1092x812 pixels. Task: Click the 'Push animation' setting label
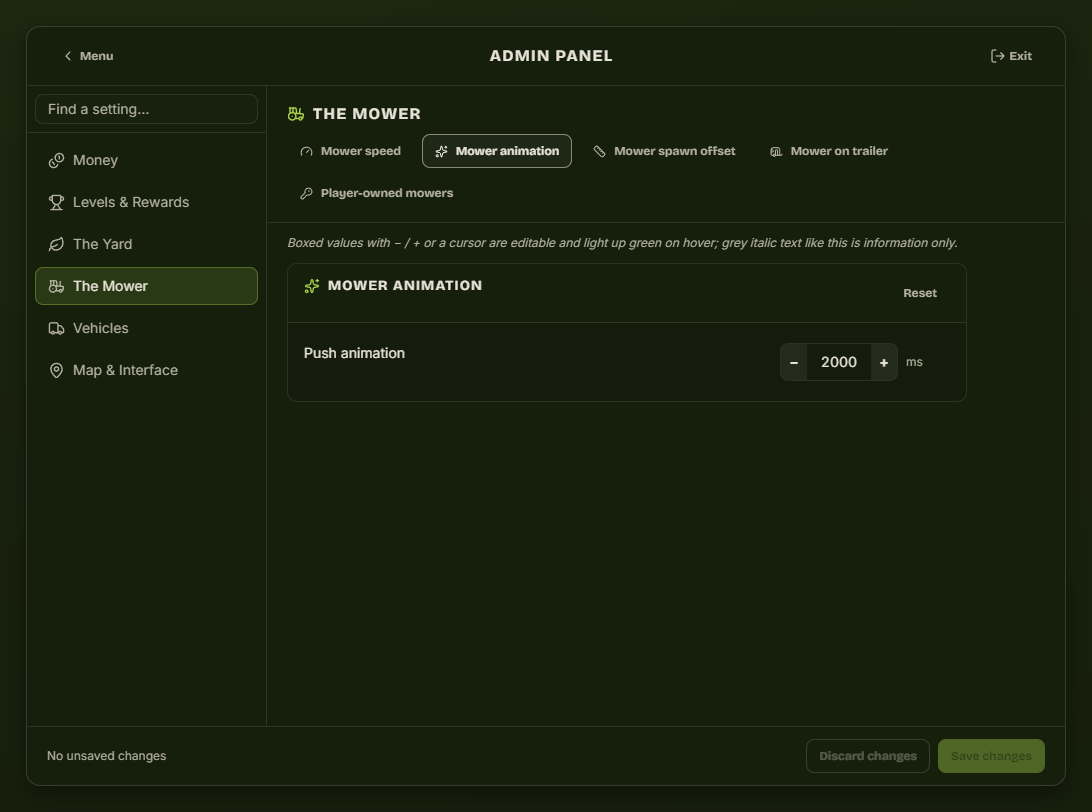click(354, 353)
